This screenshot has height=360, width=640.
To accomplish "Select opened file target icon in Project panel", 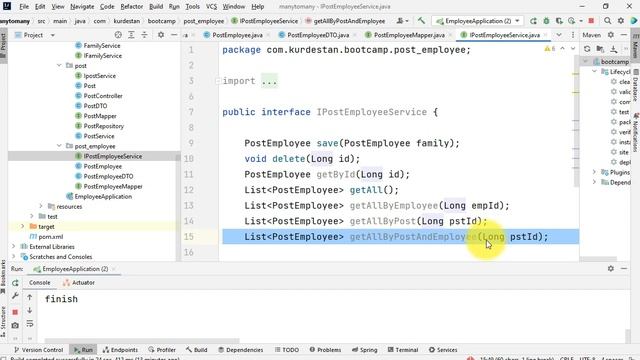I will click(x=118, y=35).
